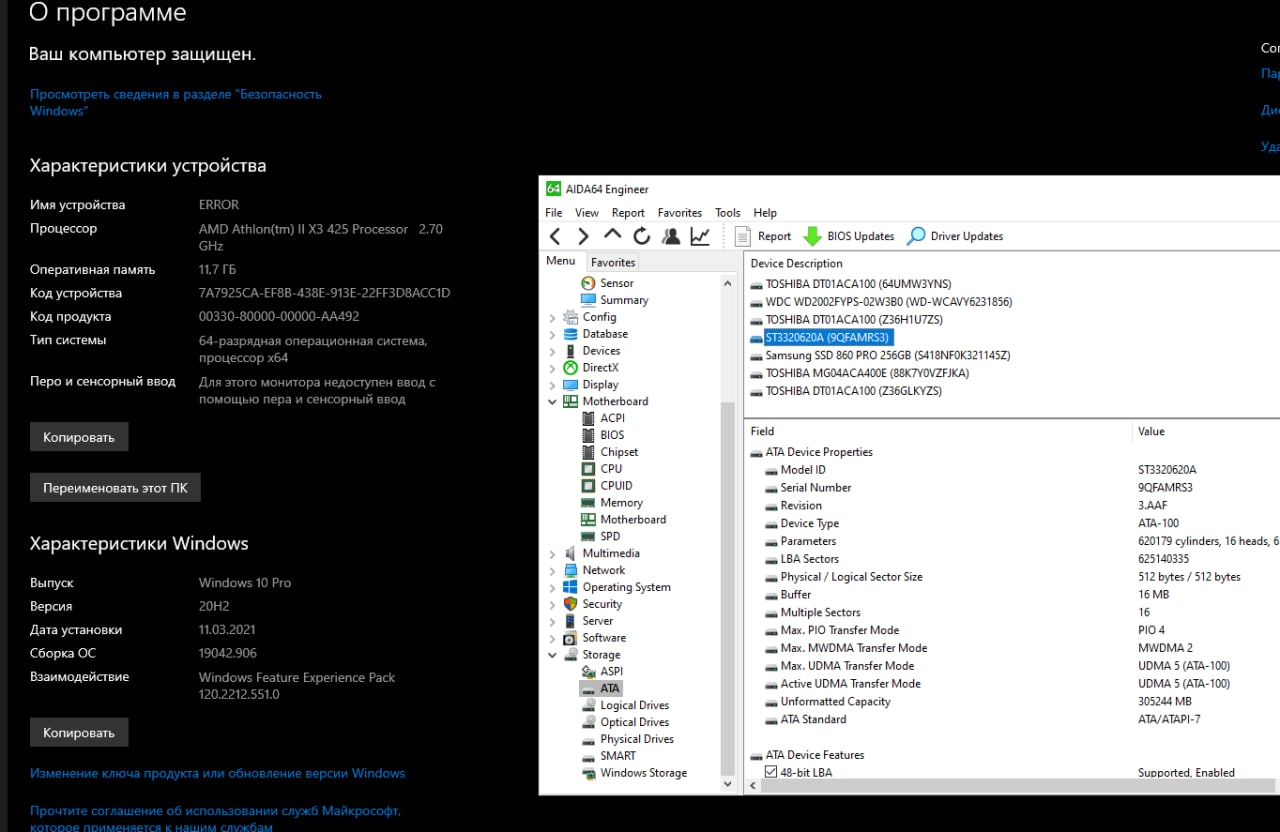Click the Up arrow in AIDA64 toolbar
Image resolution: width=1280 pixels, height=832 pixels.
pos(612,235)
